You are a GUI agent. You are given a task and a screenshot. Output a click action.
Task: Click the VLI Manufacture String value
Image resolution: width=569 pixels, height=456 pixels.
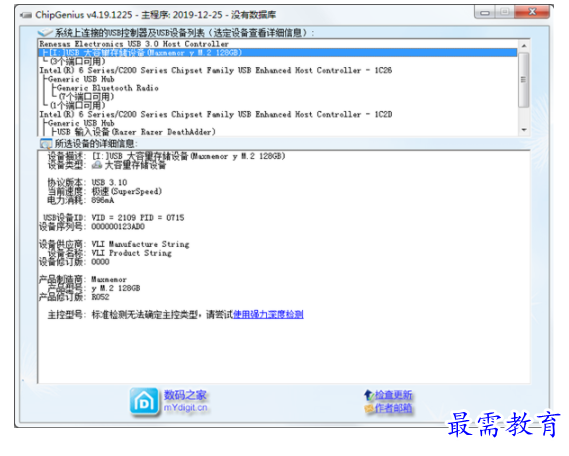pos(140,244)
